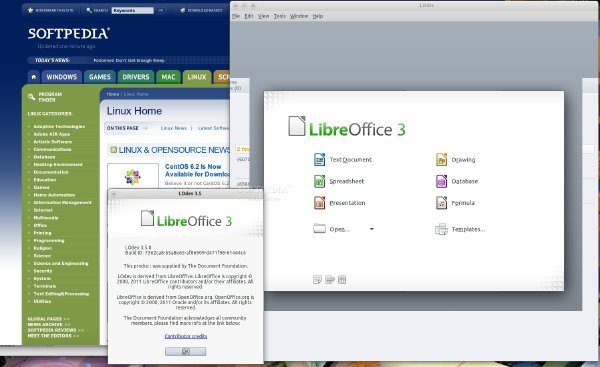Click the Global Pages link
This screenshot has height=367, width=600.
pos(49,319)
